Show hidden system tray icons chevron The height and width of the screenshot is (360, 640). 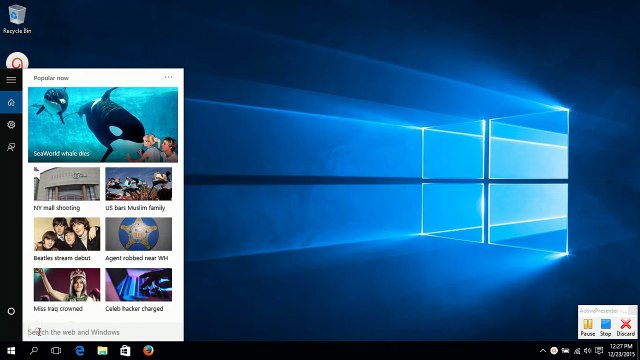[542, 351]
